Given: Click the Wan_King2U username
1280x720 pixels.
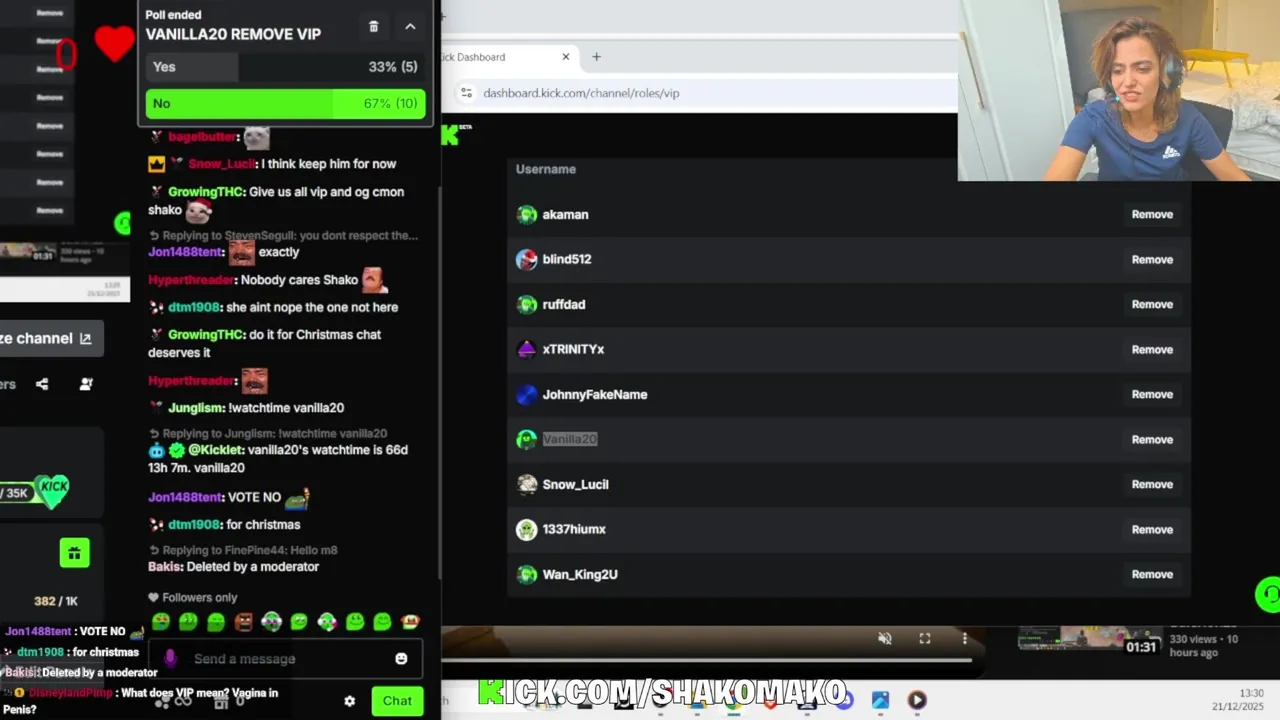Looking at the screenshot, I should pos(580,574).
